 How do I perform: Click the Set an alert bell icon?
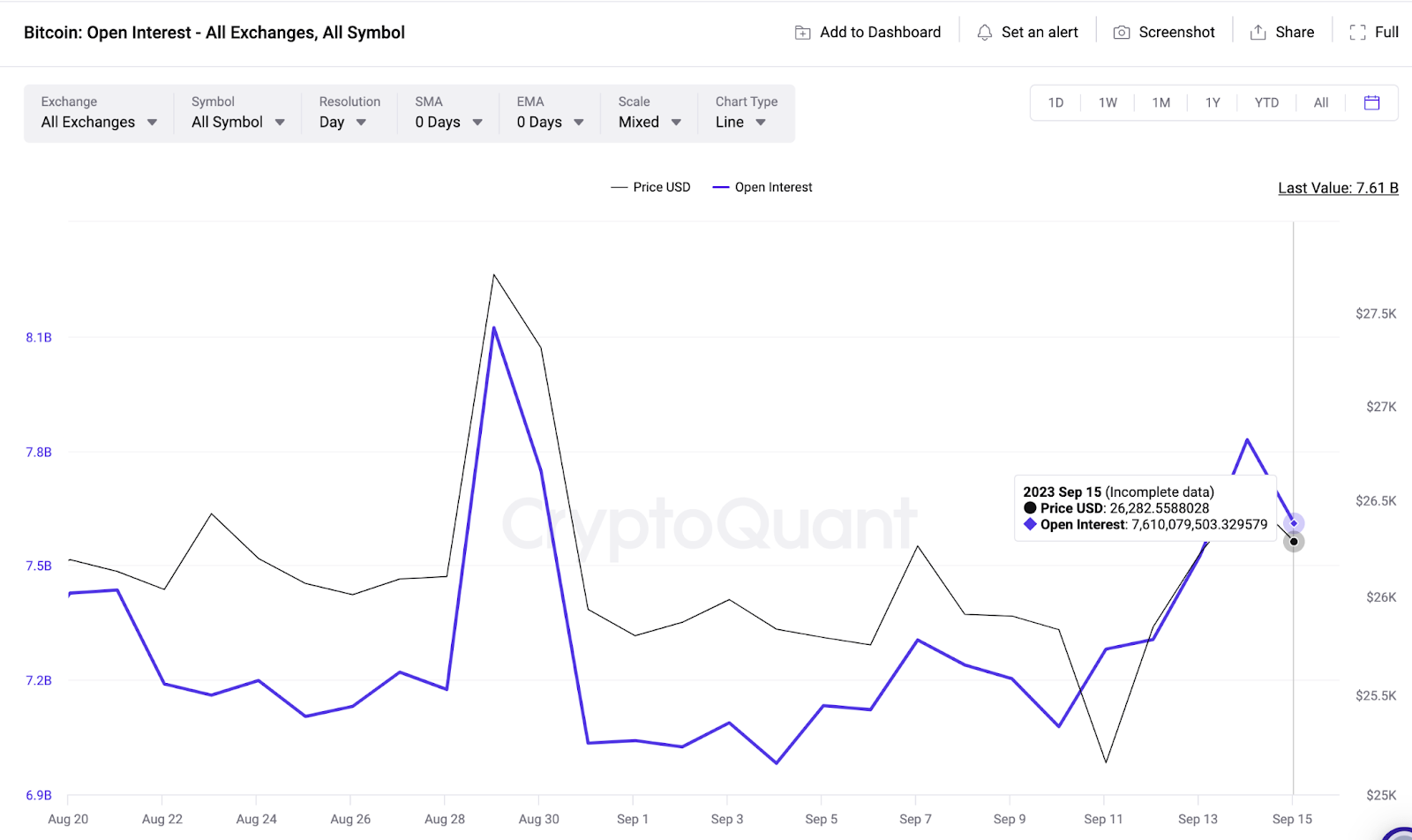point(984,33)
